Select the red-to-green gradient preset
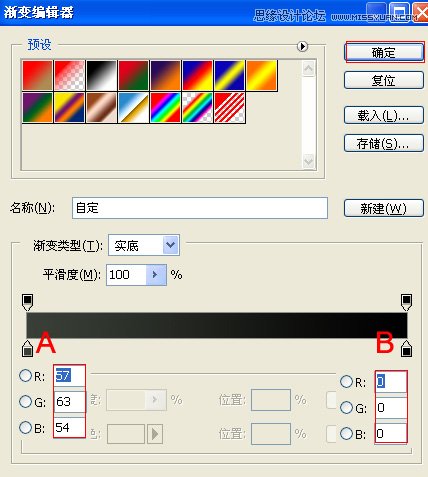The width and height of the screenshot is (428, 477). click(134, 75)
